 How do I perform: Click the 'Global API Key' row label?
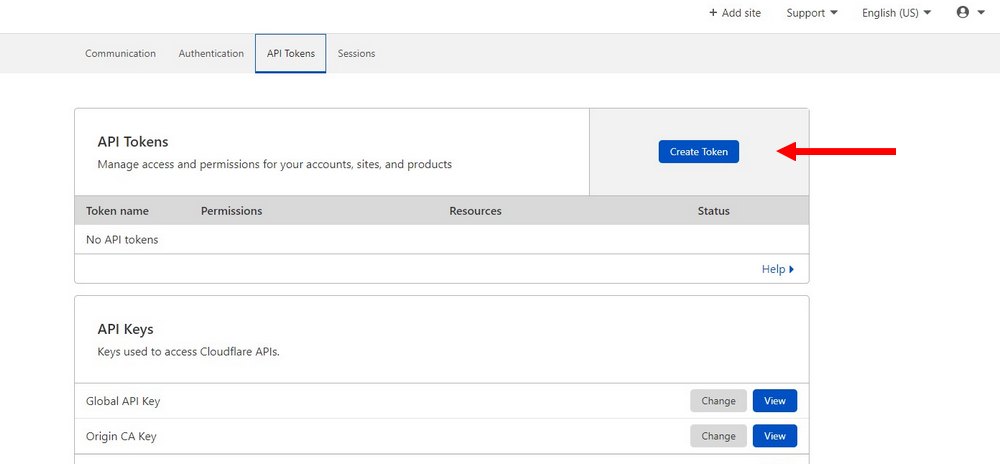(123, 401)
